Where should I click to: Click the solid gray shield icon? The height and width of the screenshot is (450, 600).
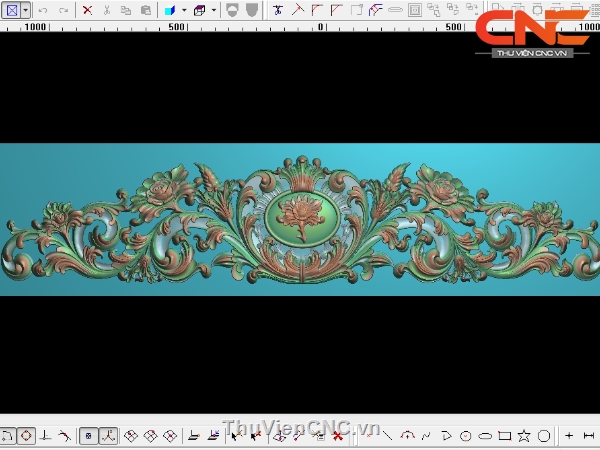[x=251, y=10]
